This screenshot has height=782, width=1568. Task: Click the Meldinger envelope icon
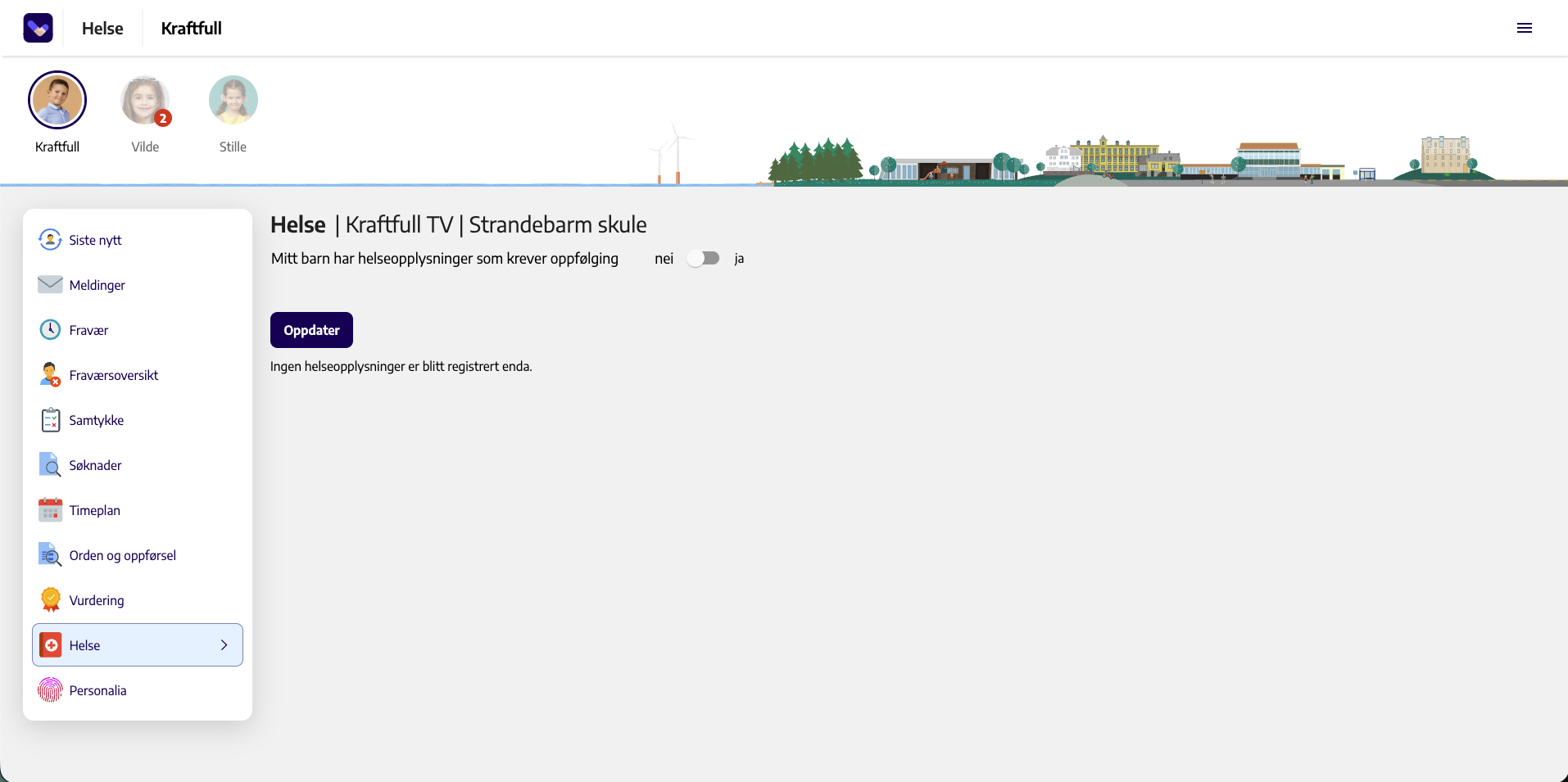coord(50,284)
